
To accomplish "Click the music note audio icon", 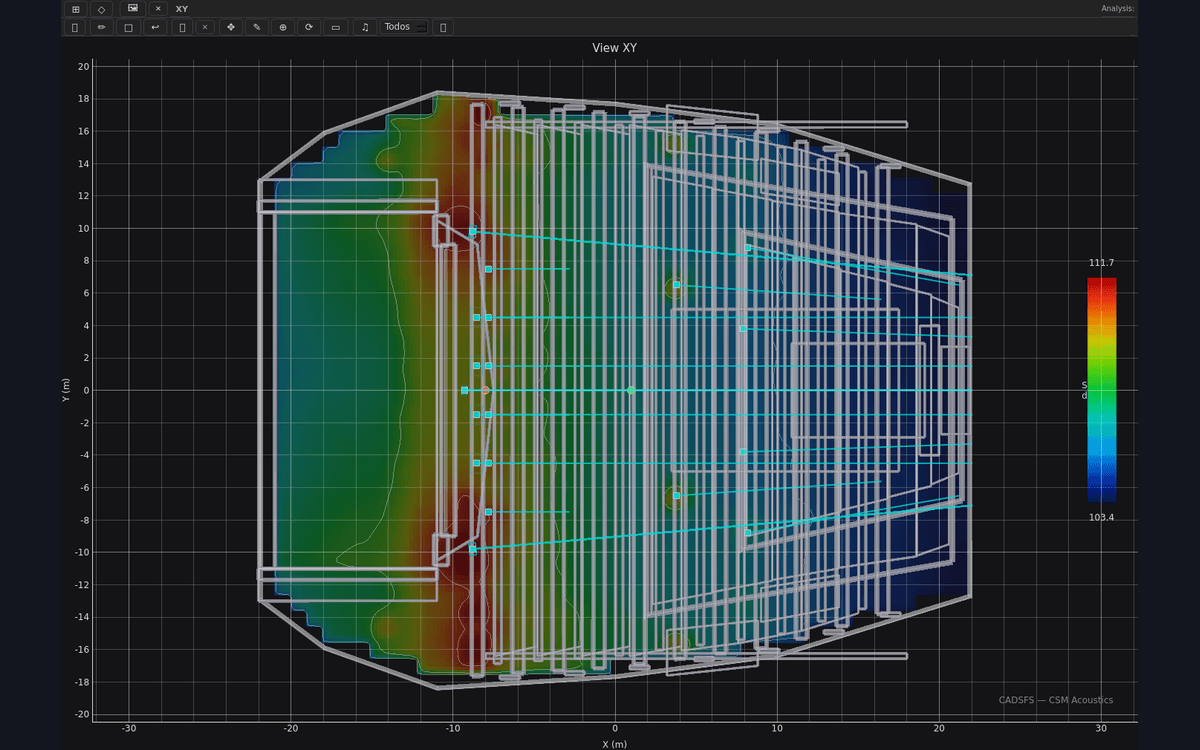I will (x=365, y=27).
